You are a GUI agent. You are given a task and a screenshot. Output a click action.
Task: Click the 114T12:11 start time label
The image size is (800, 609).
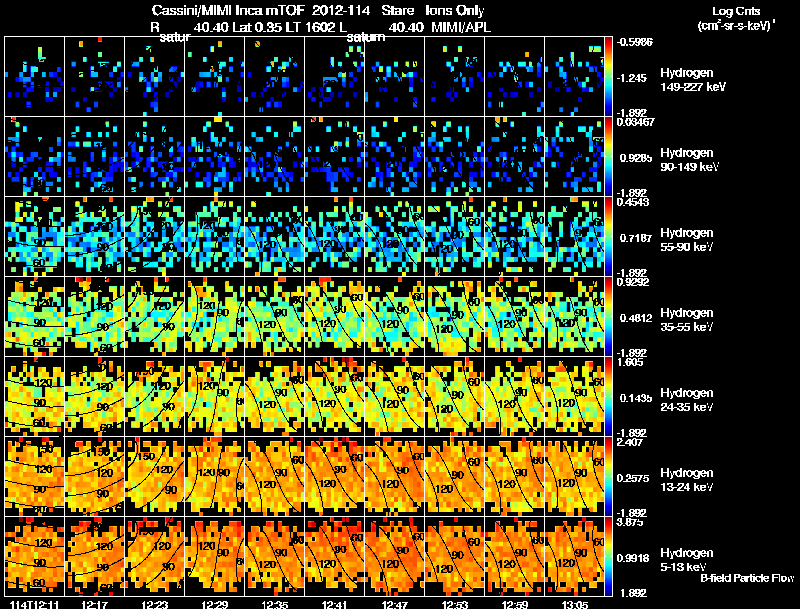coord(34,604)
